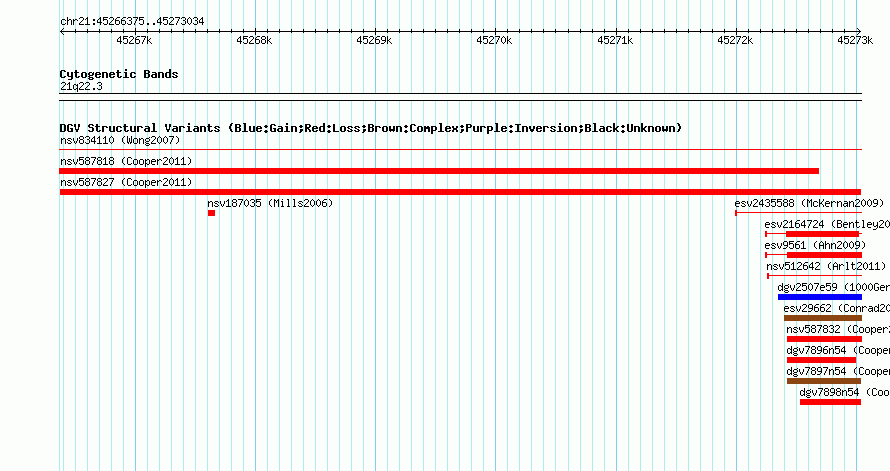Viewport: 890px width, 471px height.
Task: Open esv2435588 (McKernan2009) variant label
Action: (809, 203)
